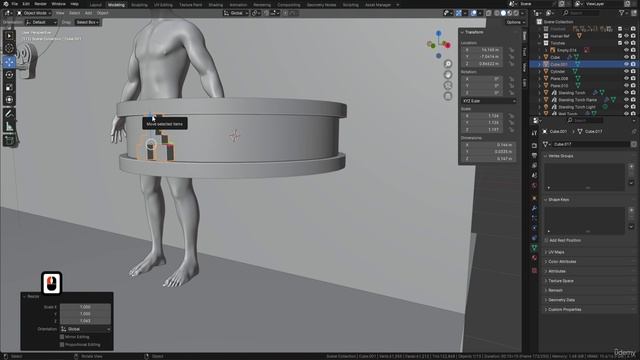Expand the Geometry Data panel
Image resolution: width=640 pixels, height=360 pixels.
(546, 300)
